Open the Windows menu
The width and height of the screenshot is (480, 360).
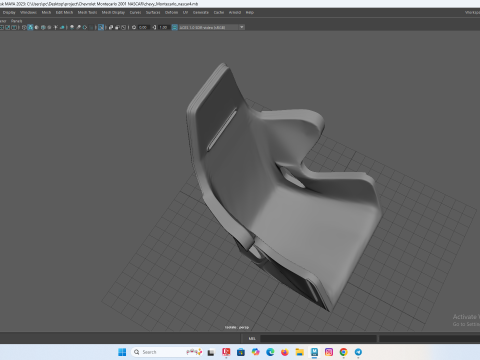pos(28,12)
